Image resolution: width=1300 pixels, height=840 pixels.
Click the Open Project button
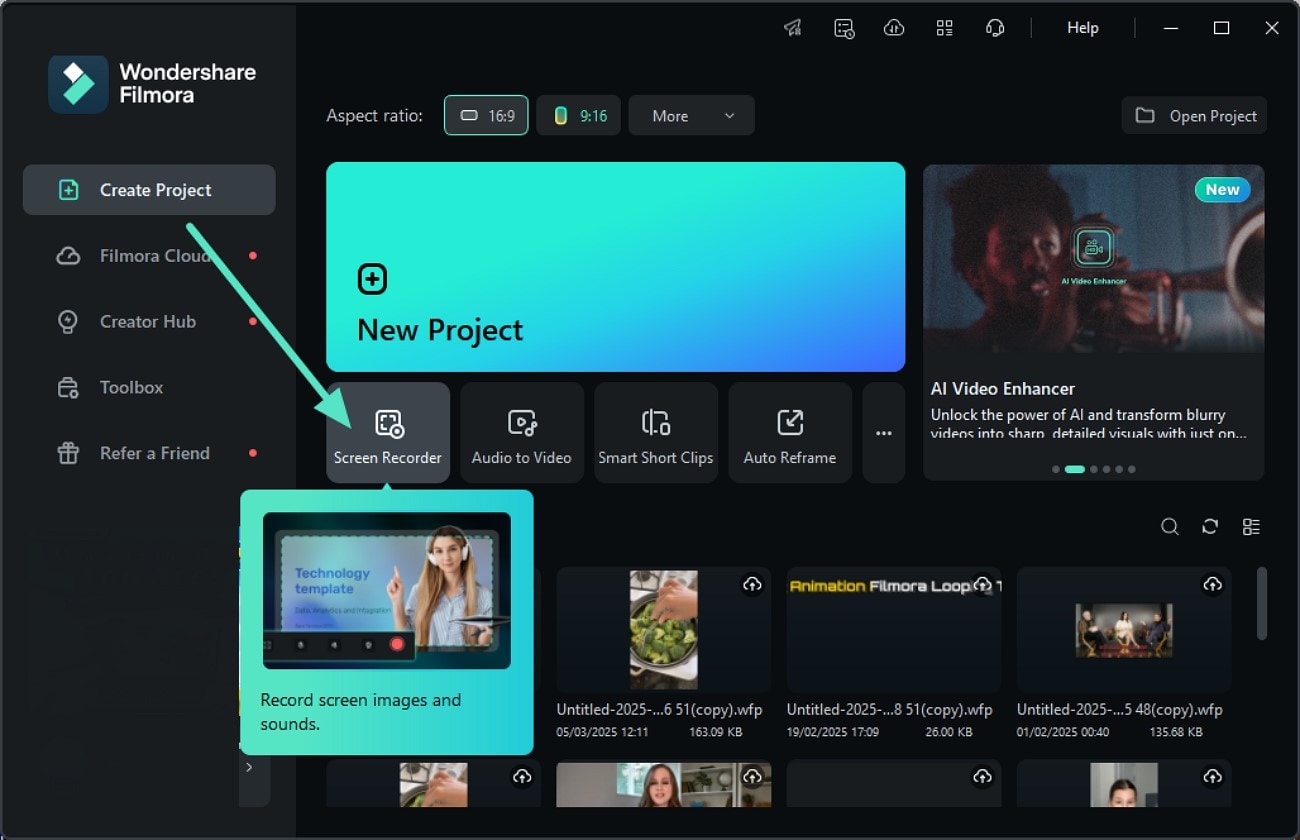click(1194, 116)
